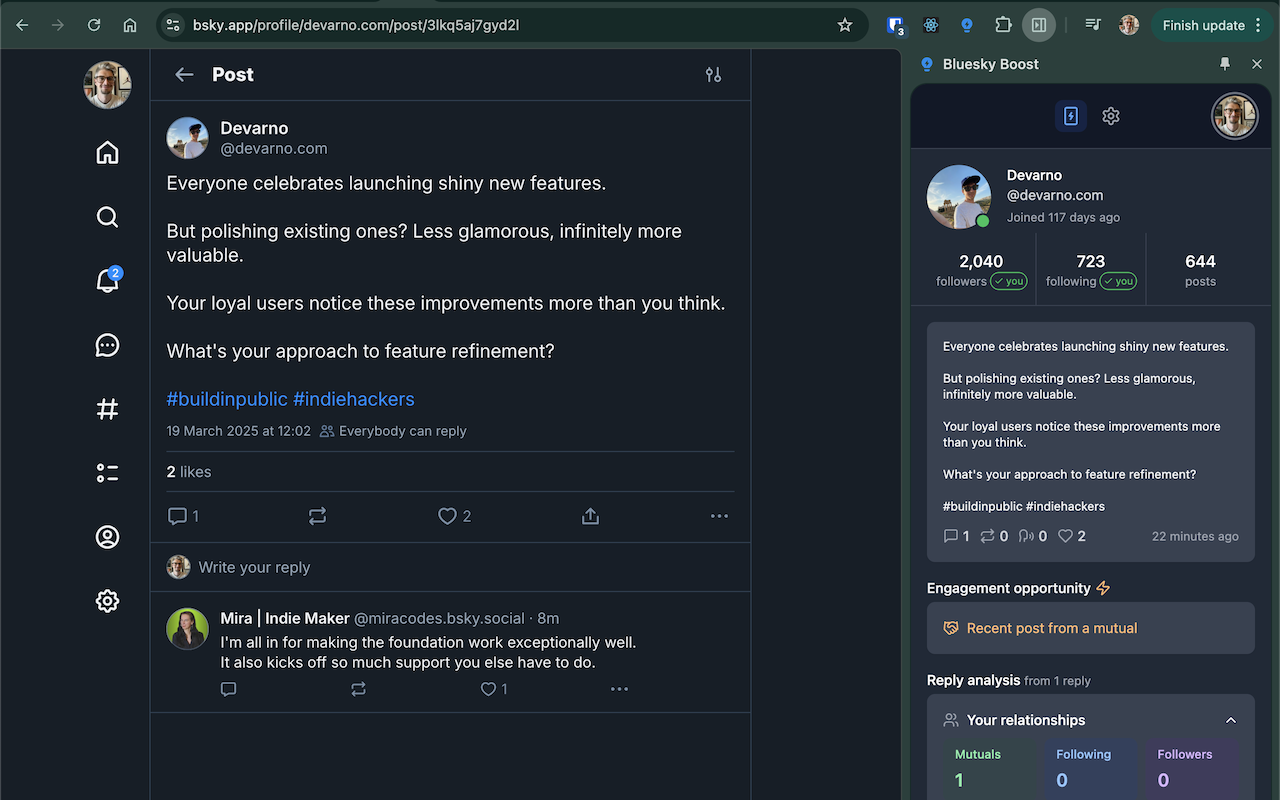The image size is (1280, 800).
Task: Open the media controls icon in toolbar
Action: [x=1093, y=25]
